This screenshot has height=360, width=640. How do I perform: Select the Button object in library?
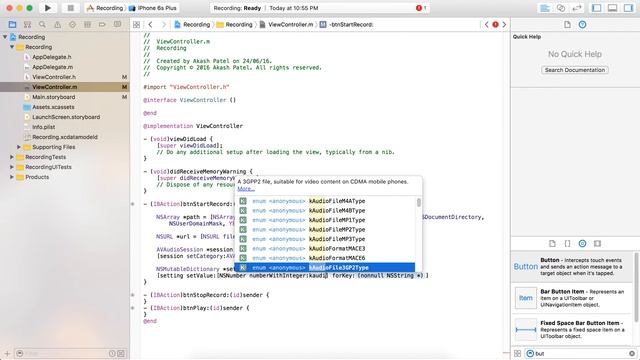pyautogui.click(x=572, y=267)
